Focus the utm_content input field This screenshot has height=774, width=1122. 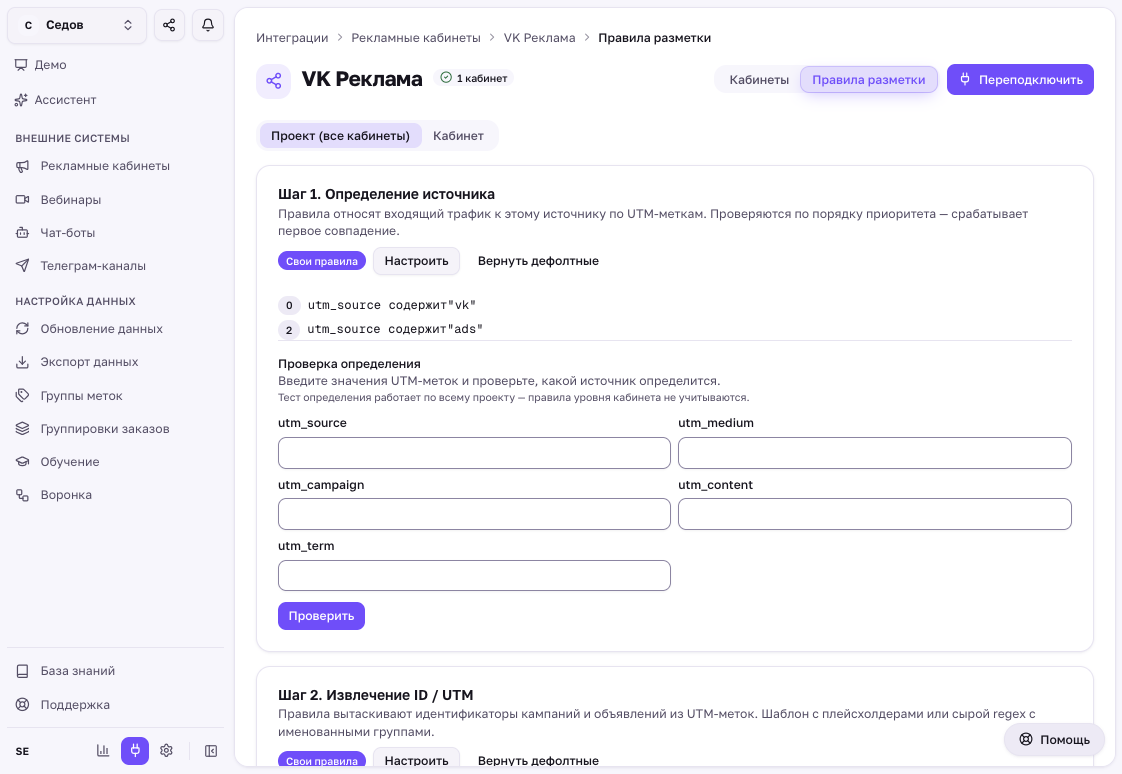874,514
